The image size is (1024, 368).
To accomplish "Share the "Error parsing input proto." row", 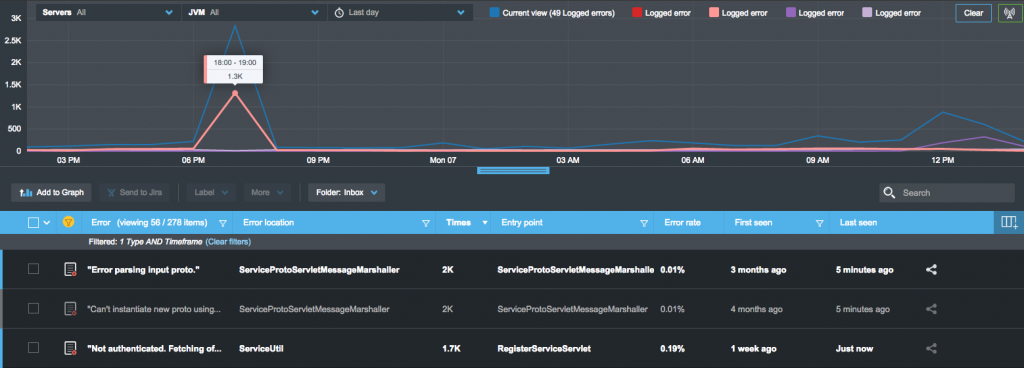I will coord(932,269).
